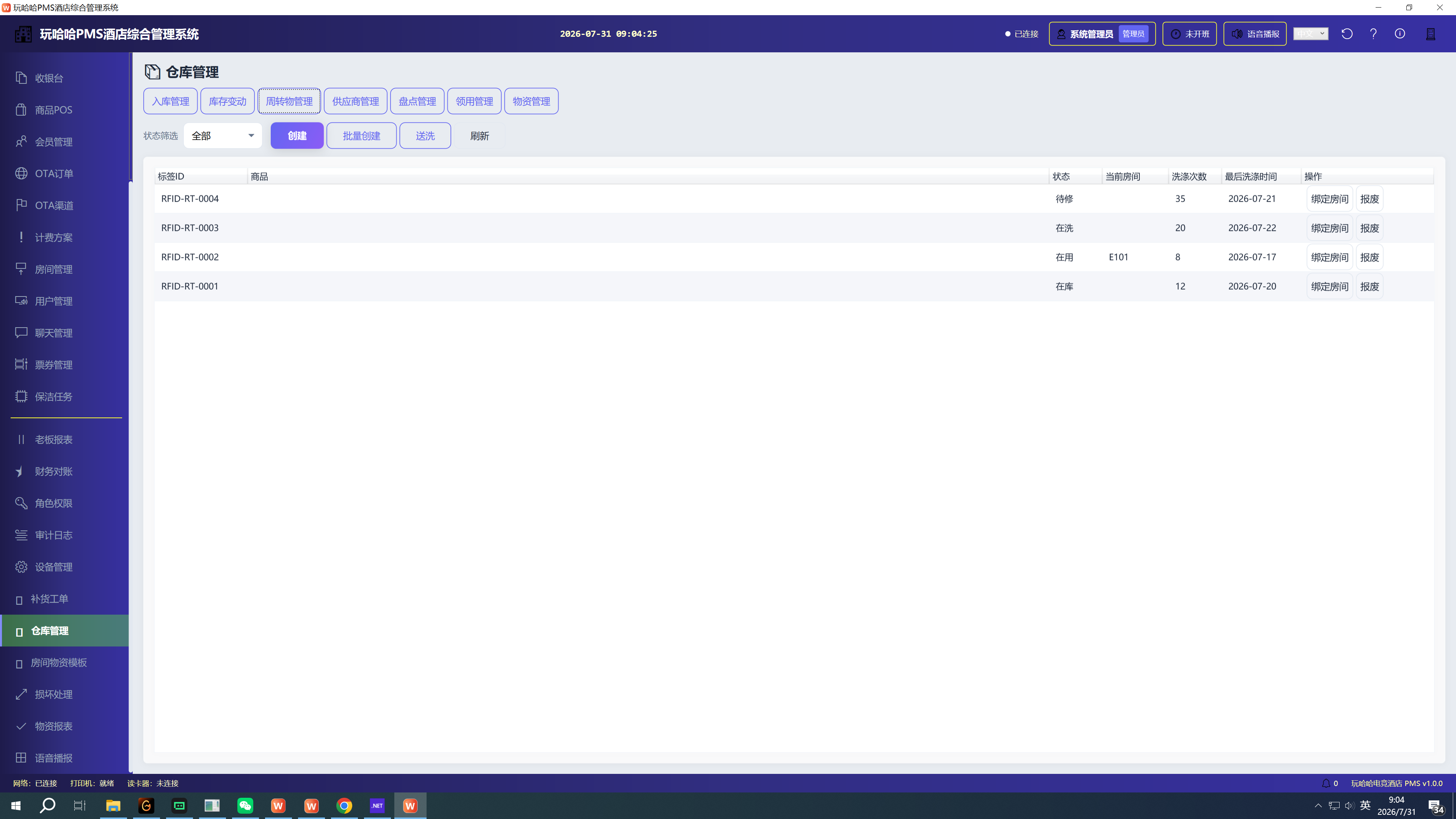Click the refresh arrow icon in header
The width and height of the screenshot is (1456, 819).
[x=1347, y=33]
